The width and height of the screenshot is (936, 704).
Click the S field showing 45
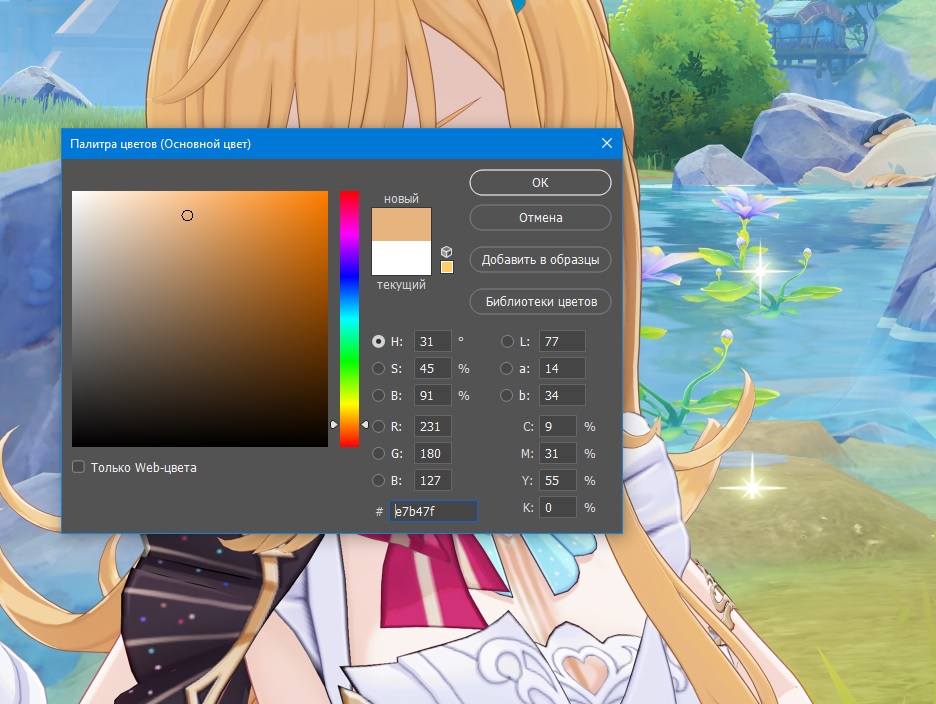(x=433, y=368)
